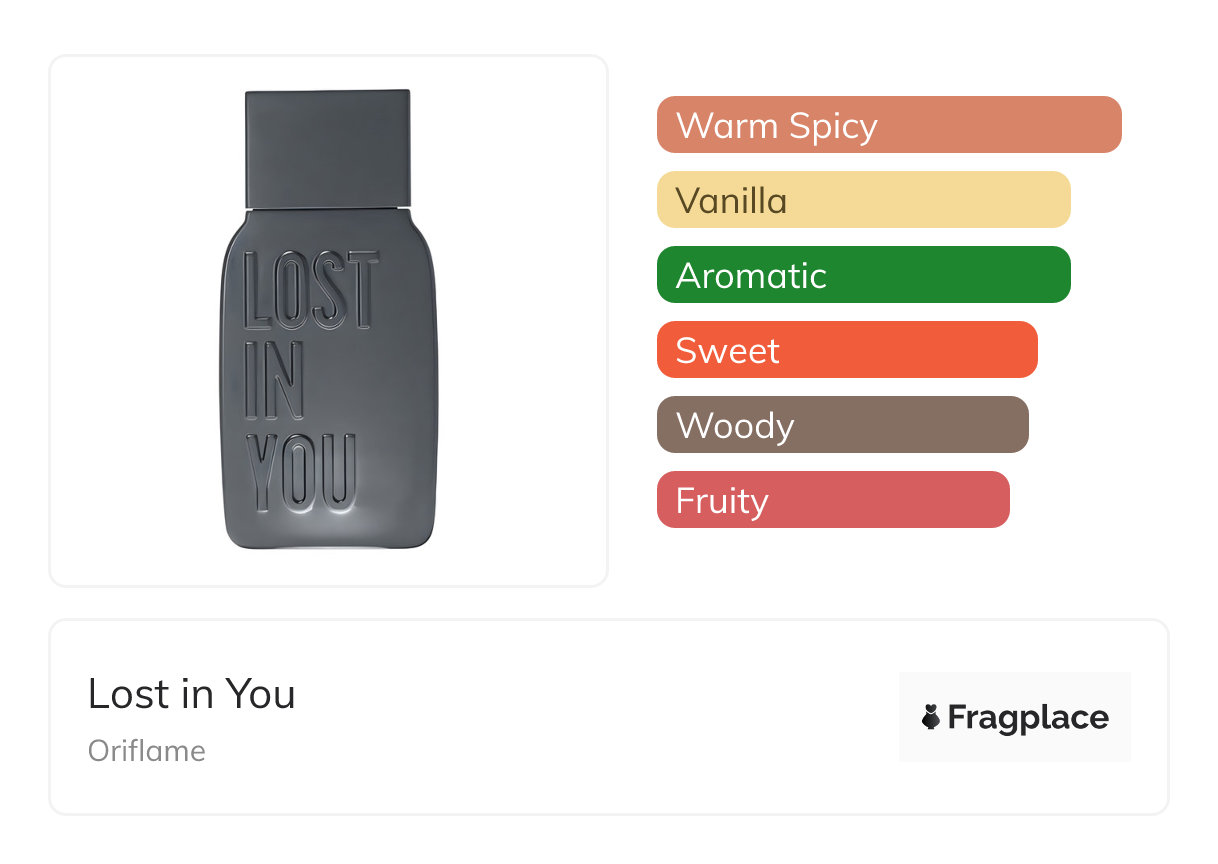The image size is (1218, 864).
Task: Click the embossed YOU word on the bottle
Action: (x=300, y=472)
